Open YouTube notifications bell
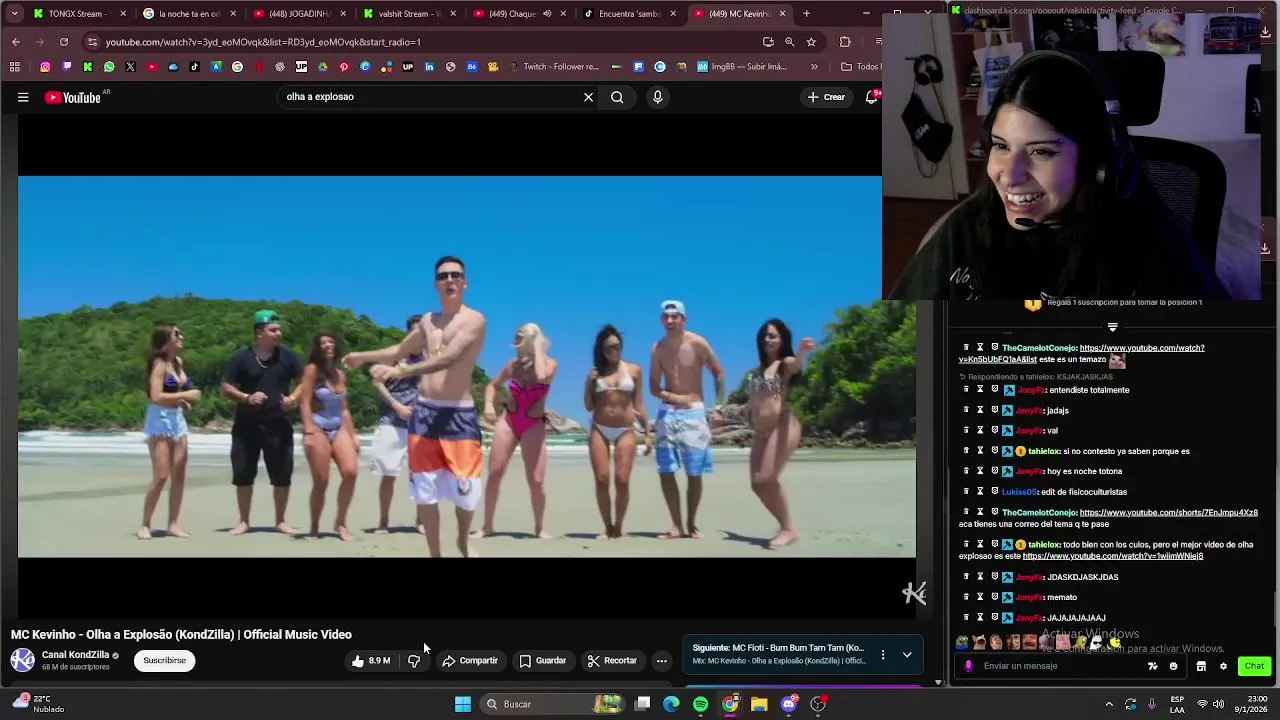 tap(872, 96)
